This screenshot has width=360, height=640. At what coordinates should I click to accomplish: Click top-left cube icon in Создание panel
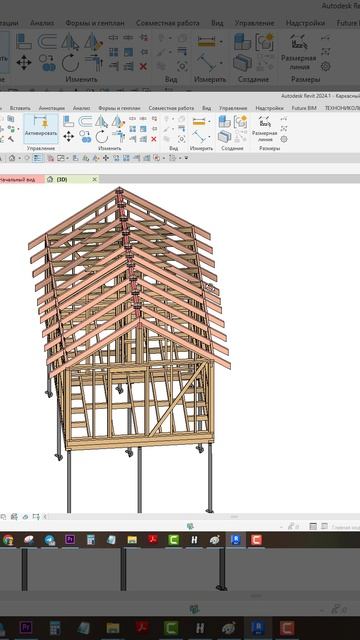tap(224, 121)
